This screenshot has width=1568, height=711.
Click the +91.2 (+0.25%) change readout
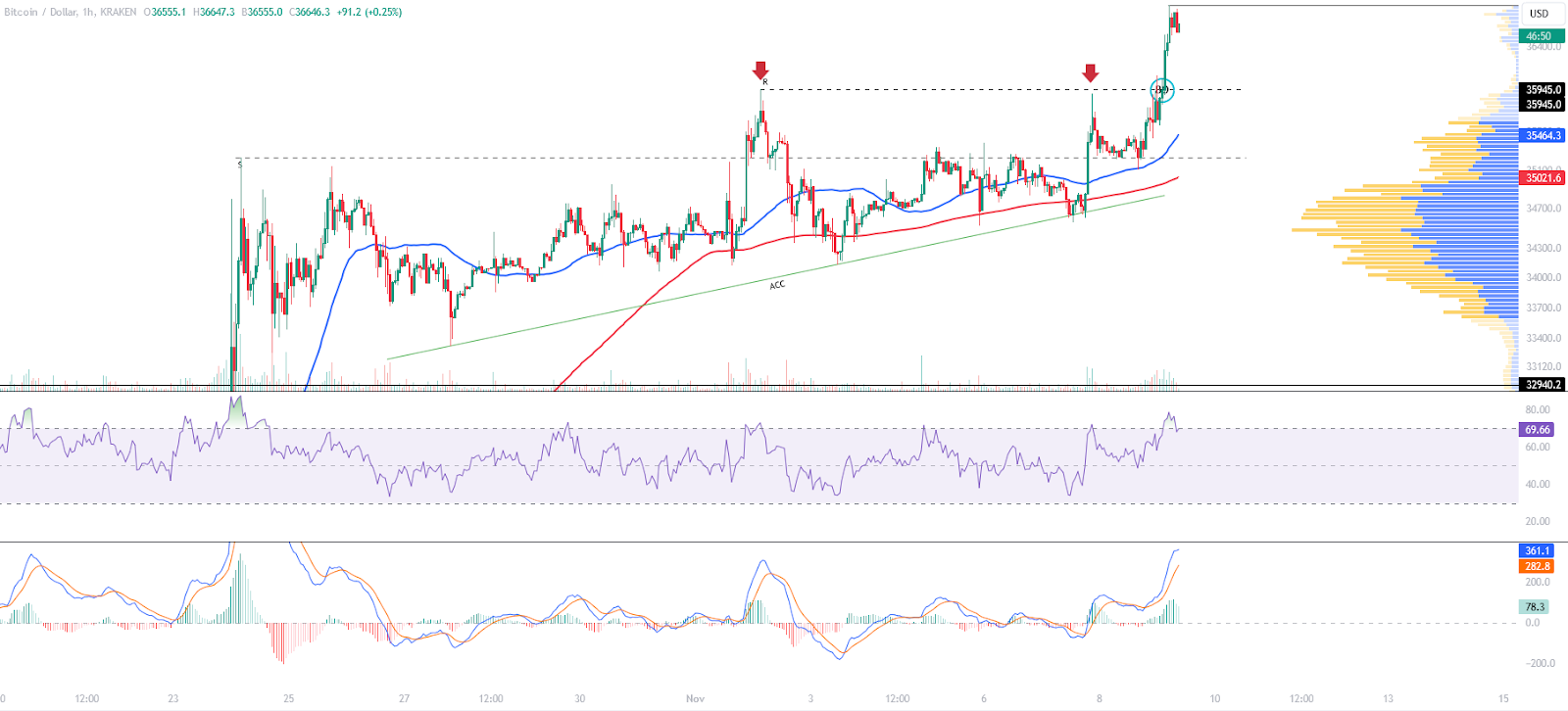[x=368, y=12]
